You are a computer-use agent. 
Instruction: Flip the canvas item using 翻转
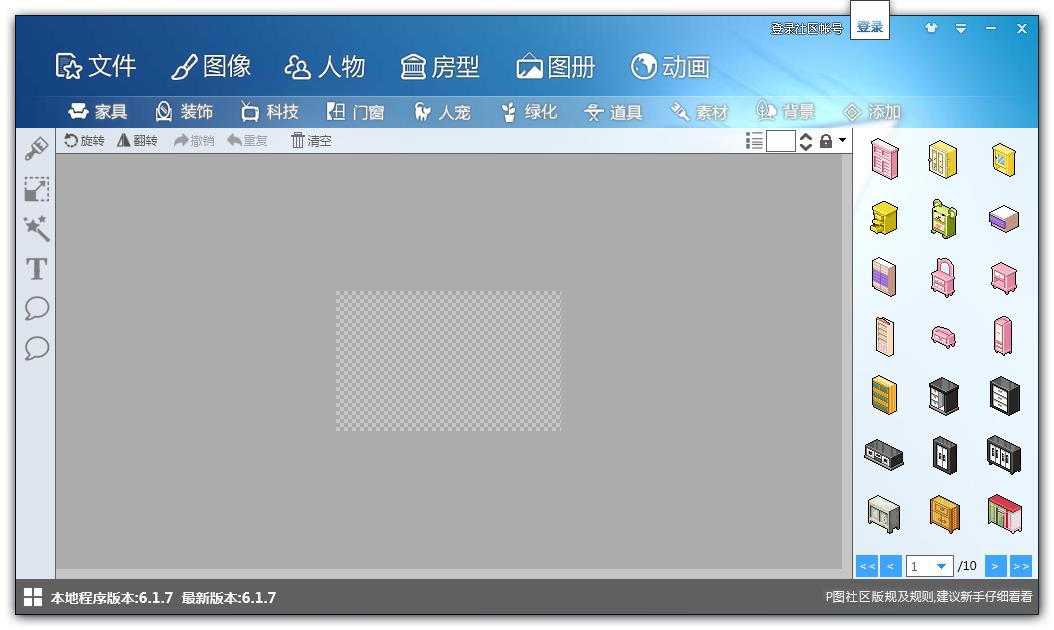pyautogui.click(x=138, y=141)
